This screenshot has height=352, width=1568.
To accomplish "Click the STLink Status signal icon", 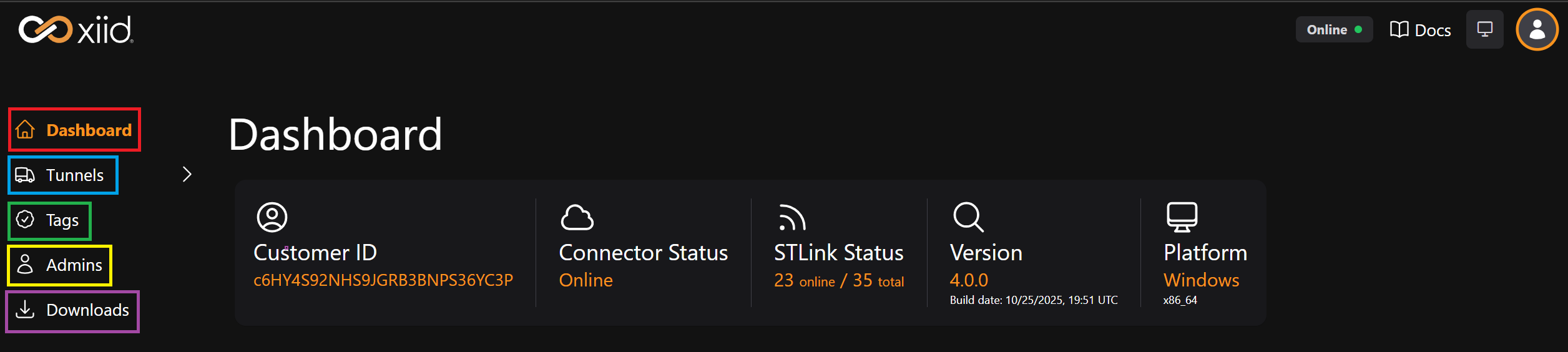I will [x=791, y=218].
